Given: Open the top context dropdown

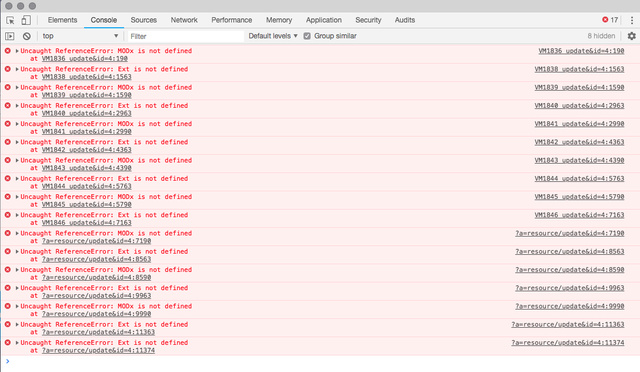Looking at the screenshot, I should [80, 36].
